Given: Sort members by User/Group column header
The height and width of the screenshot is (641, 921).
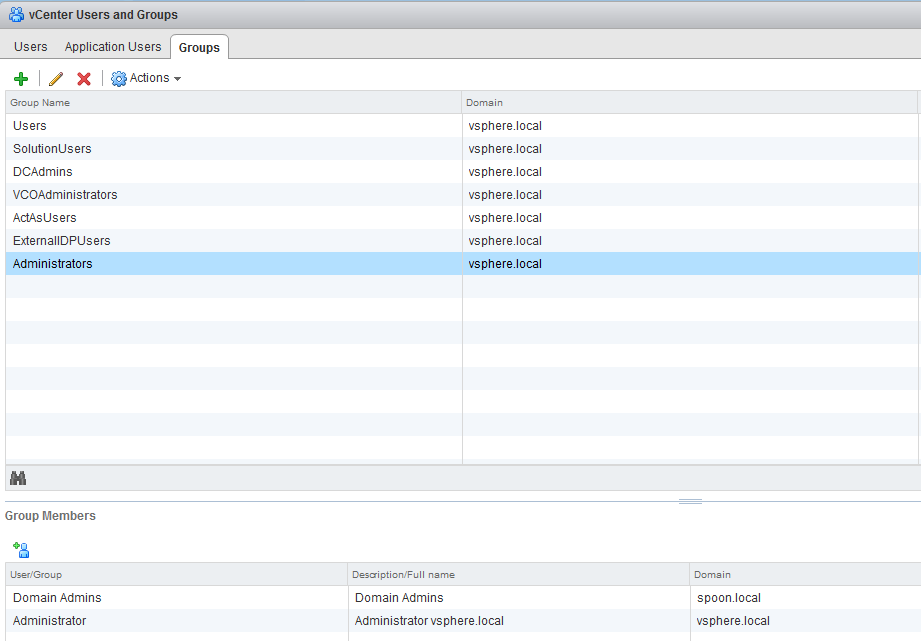Looking at the screenshot, I should point(176,575).
